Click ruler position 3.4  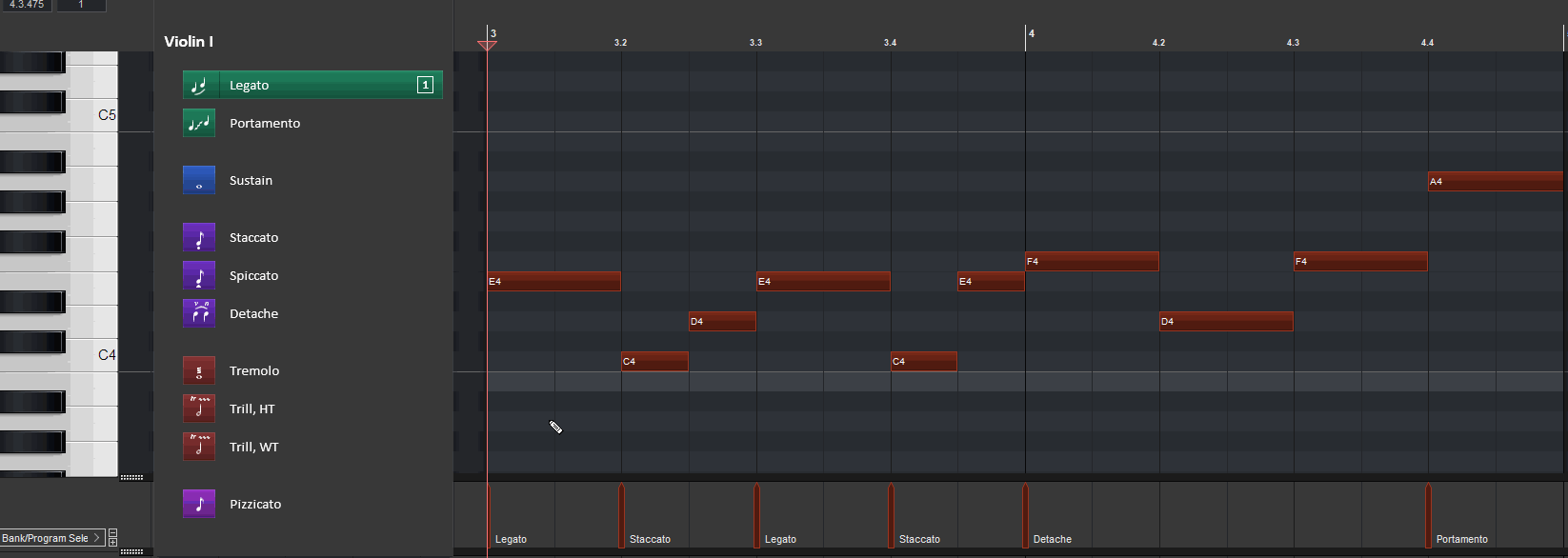click(890, 43)
